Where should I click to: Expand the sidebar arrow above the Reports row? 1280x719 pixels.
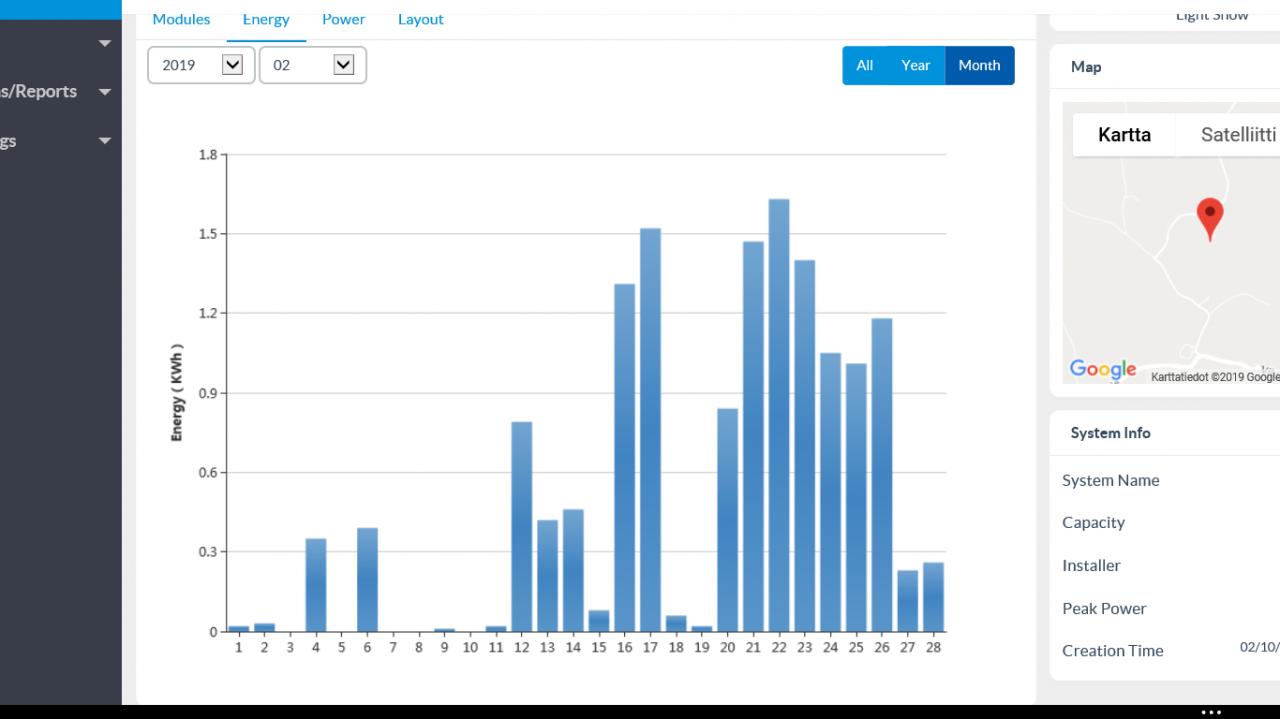point(104,43)
